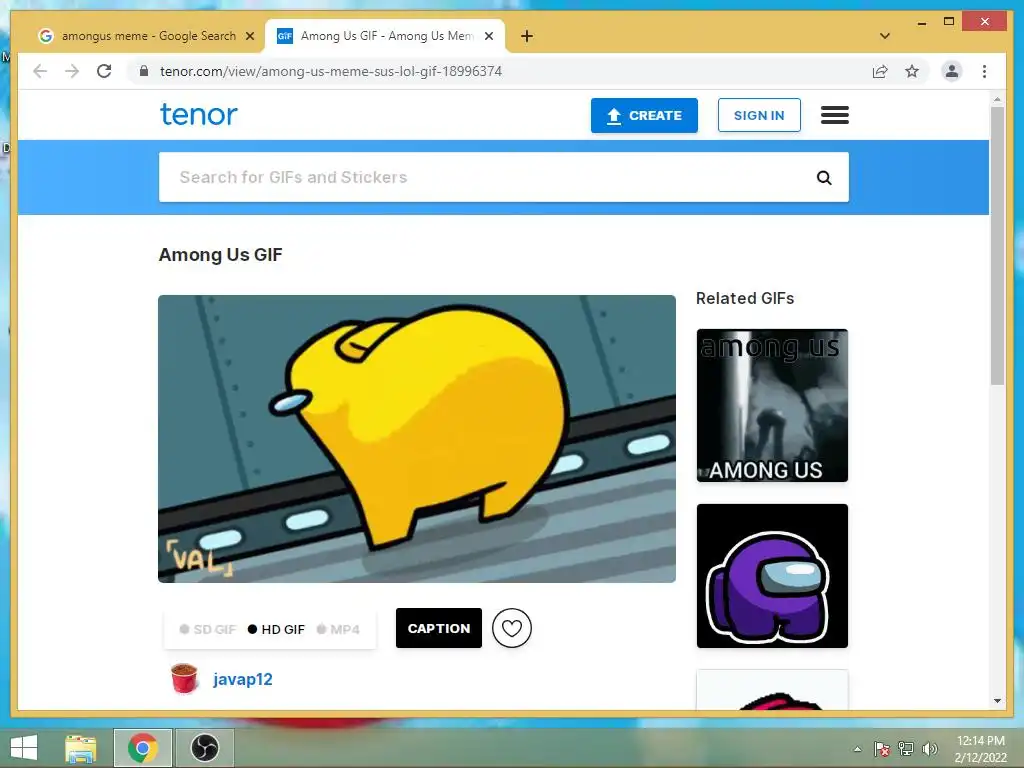Close the Among Us GIF tab
1024x768 pixels.
488,36
